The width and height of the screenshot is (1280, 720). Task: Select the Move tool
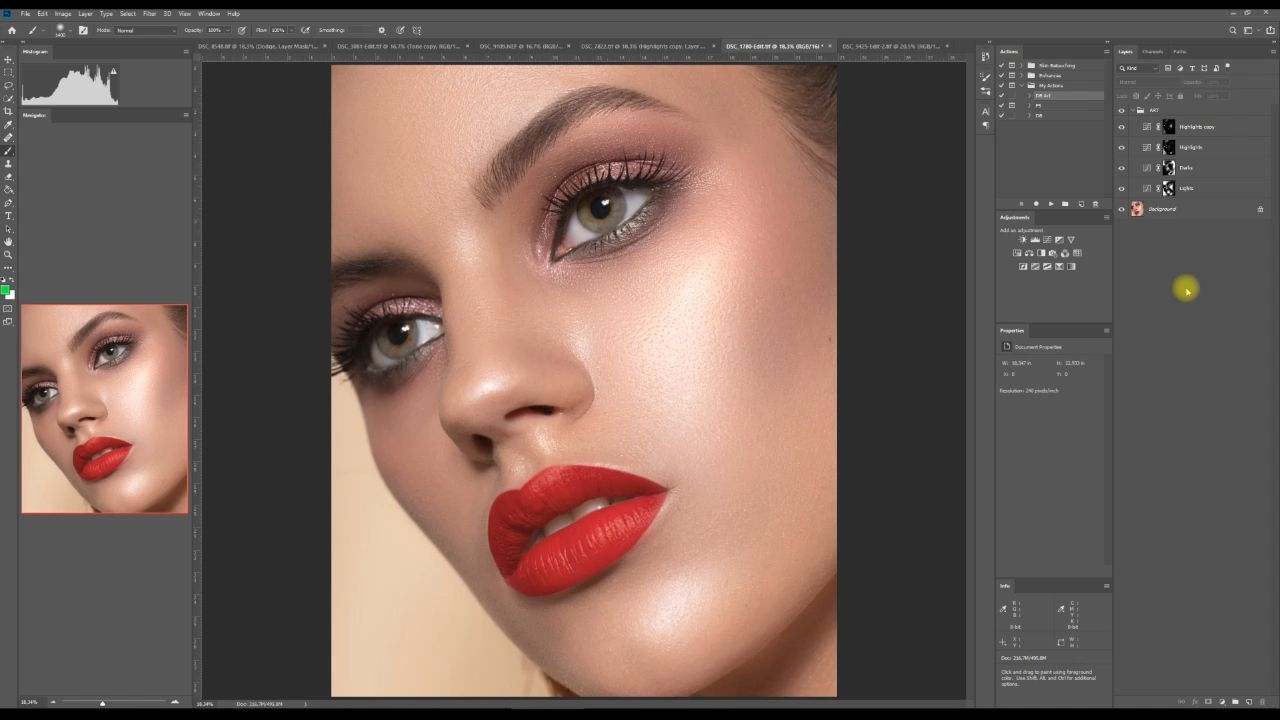pos(8,60)
